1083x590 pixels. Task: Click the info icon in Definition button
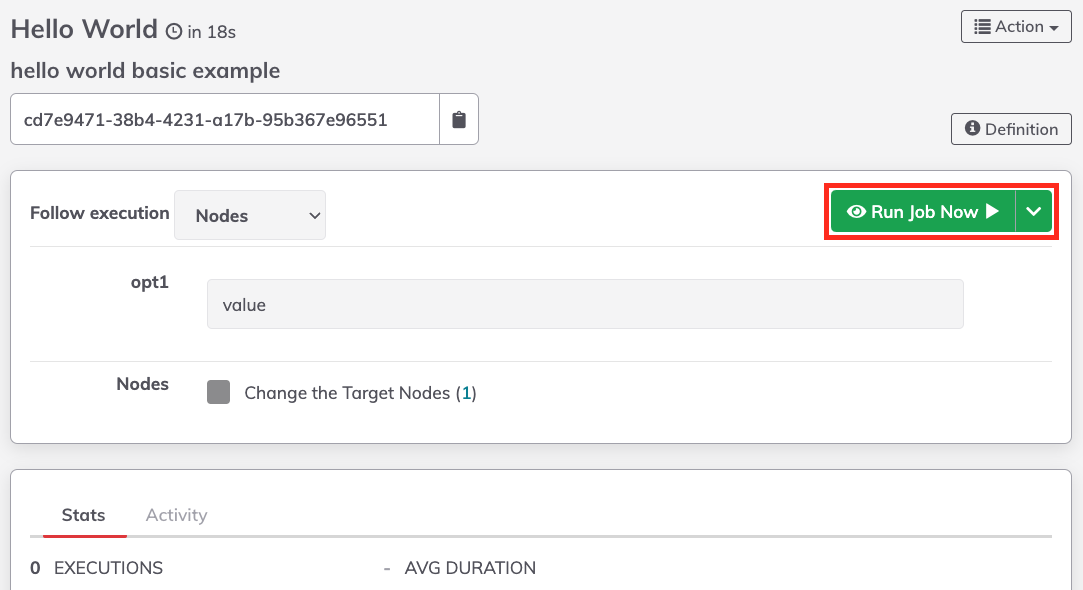pyautogui.click(x=972, y=129)
